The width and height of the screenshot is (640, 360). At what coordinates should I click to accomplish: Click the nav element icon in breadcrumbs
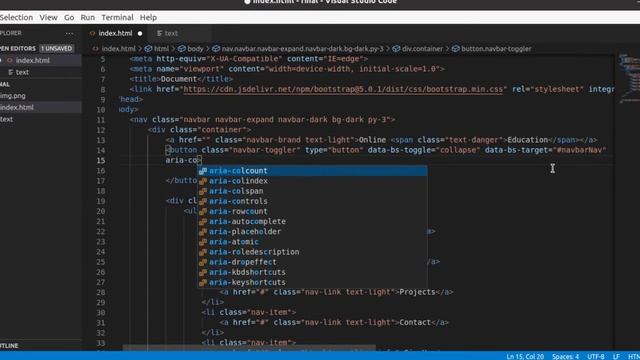[216, 49]
